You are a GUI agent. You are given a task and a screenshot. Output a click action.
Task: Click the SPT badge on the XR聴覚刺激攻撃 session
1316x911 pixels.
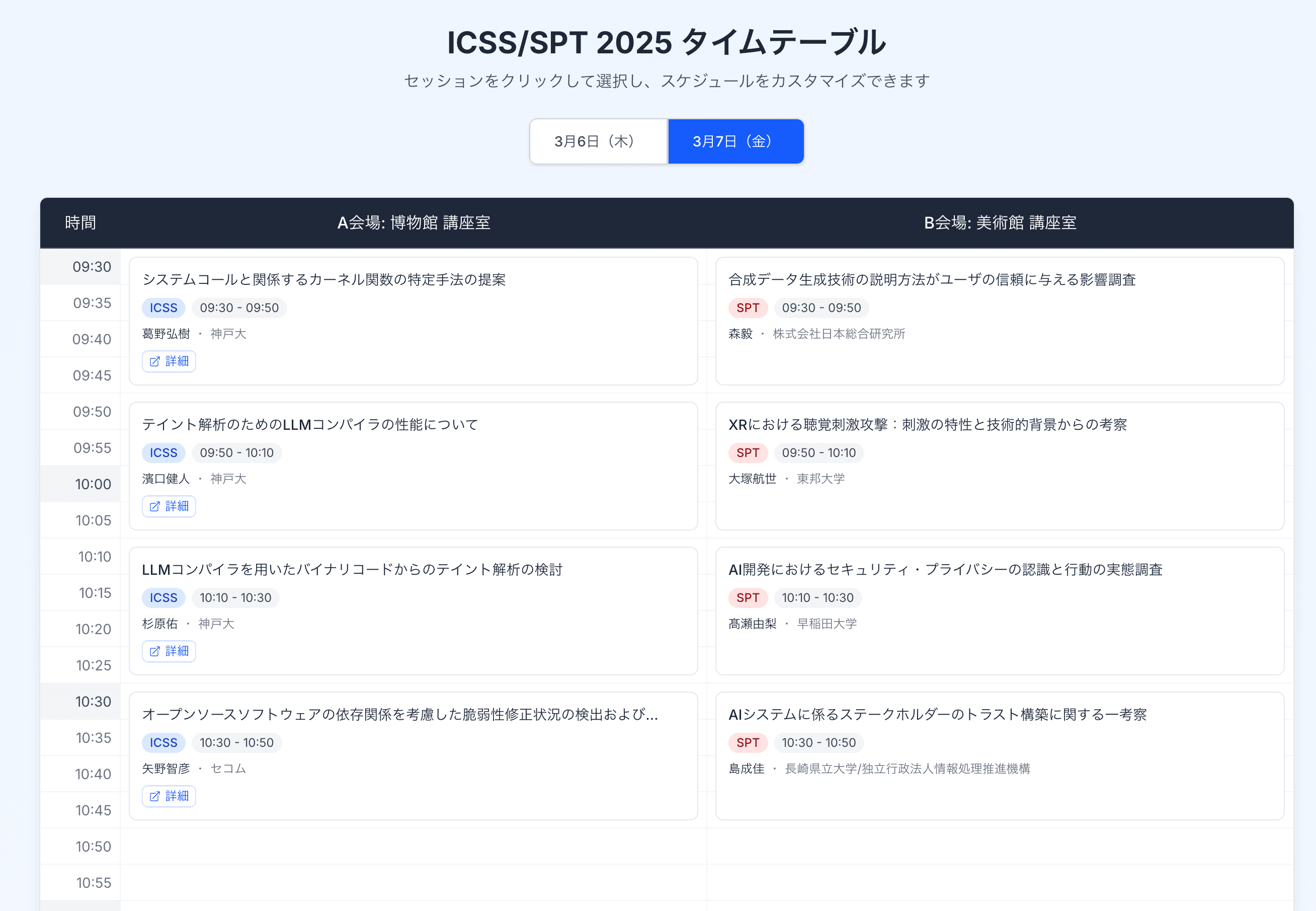[748, 452]
